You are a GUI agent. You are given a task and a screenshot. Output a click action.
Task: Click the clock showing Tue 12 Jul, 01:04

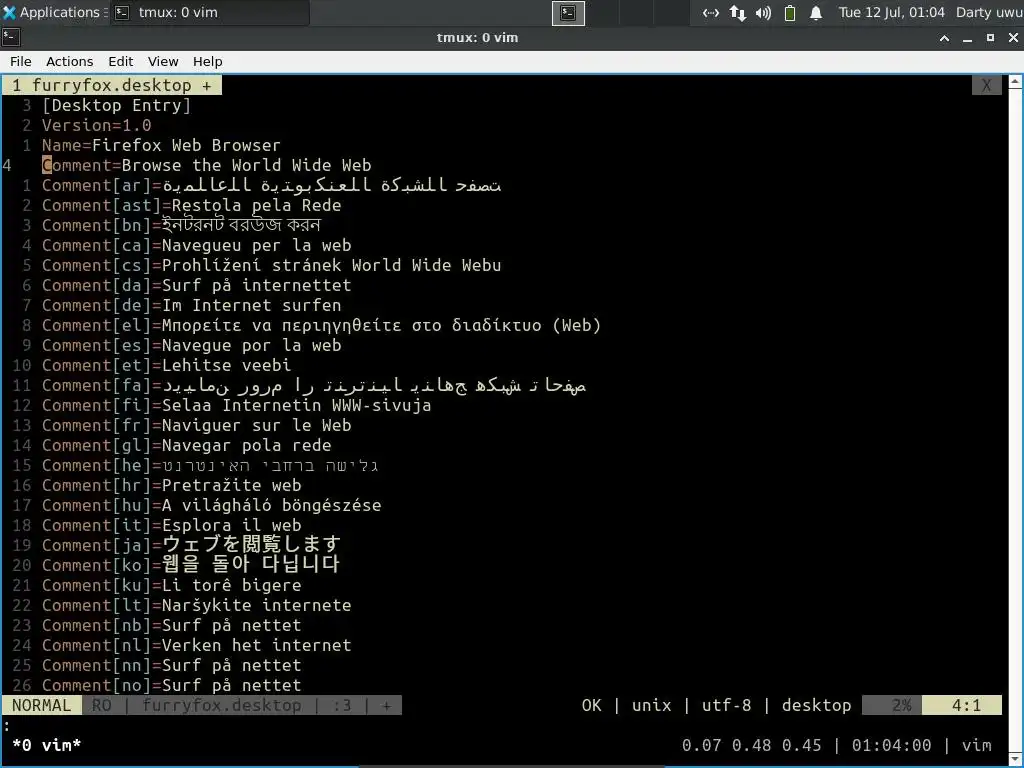tap(891, 12)
